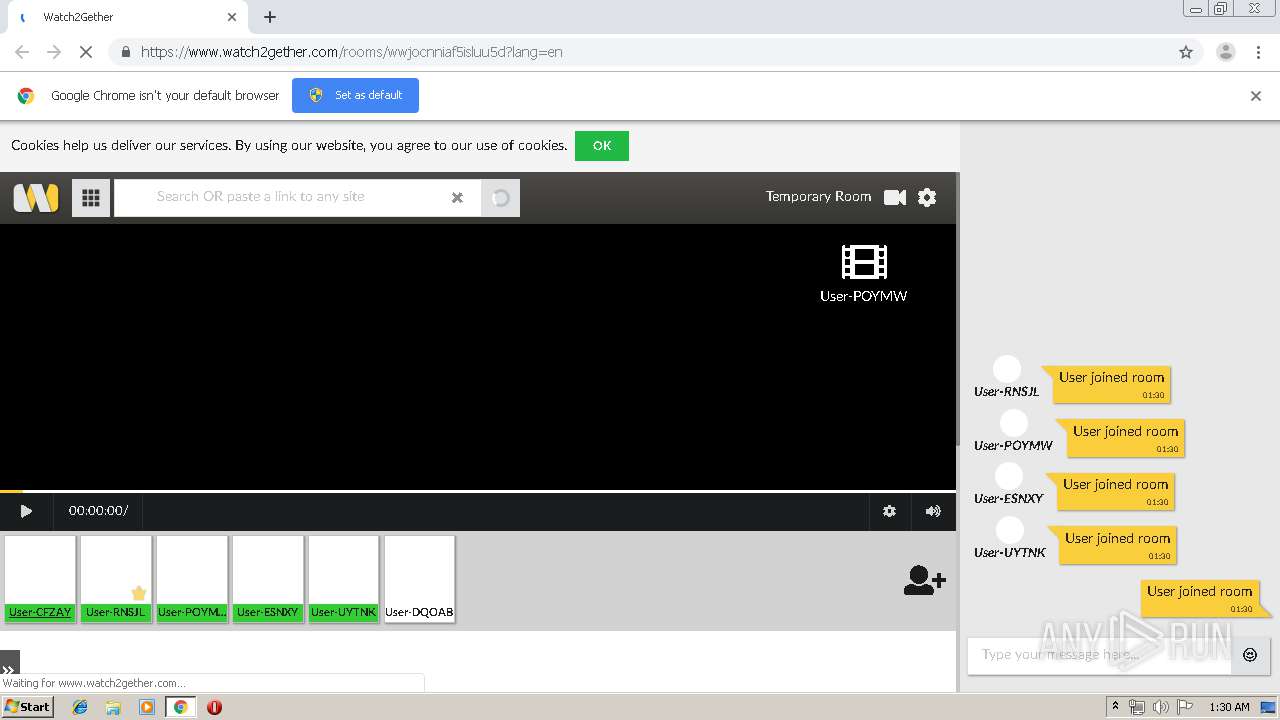Select User-ESNXY tile
Viewport: 1280px width, 720px height.
point(268,579)
